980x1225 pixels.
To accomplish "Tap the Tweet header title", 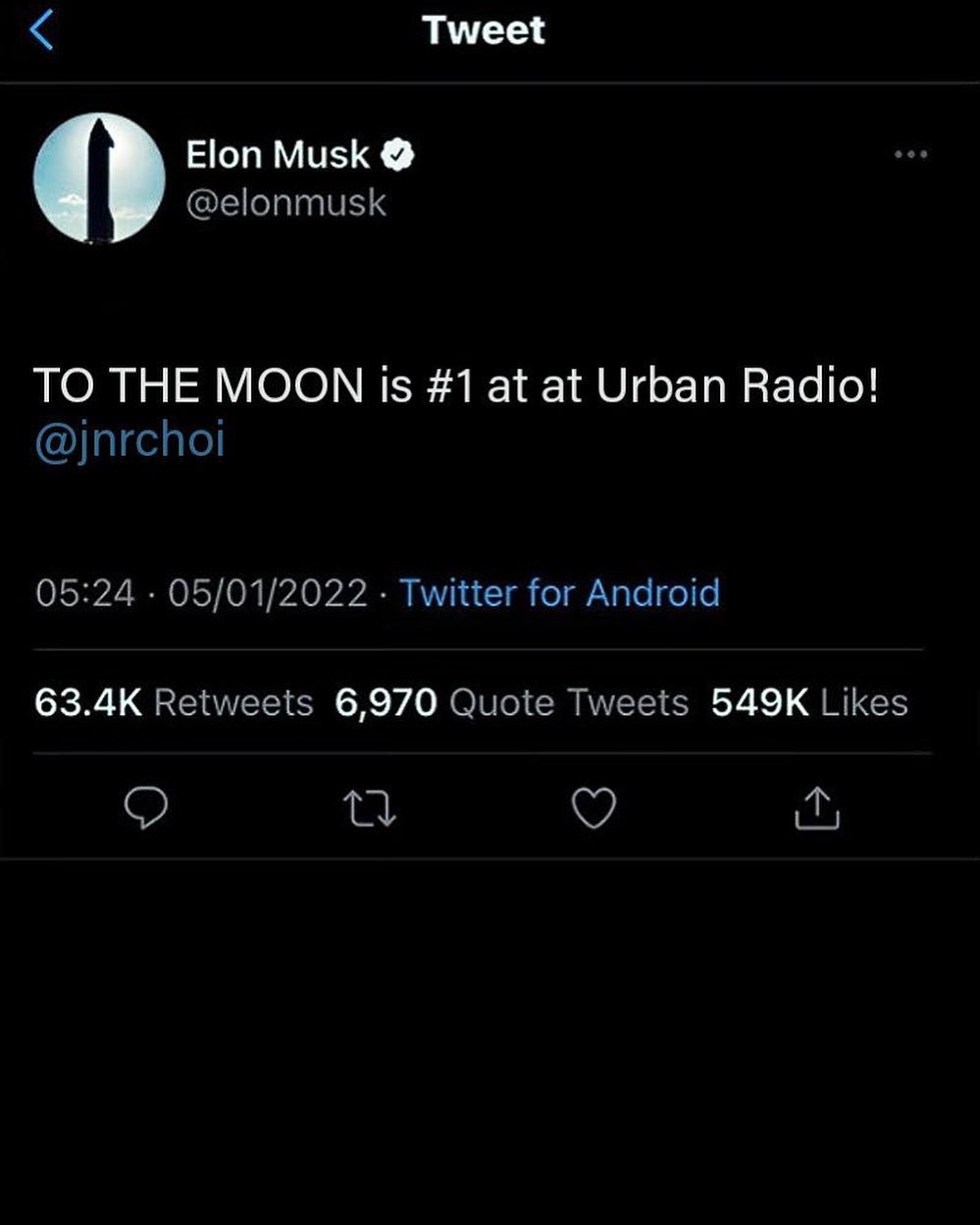I will click(484, 29).
